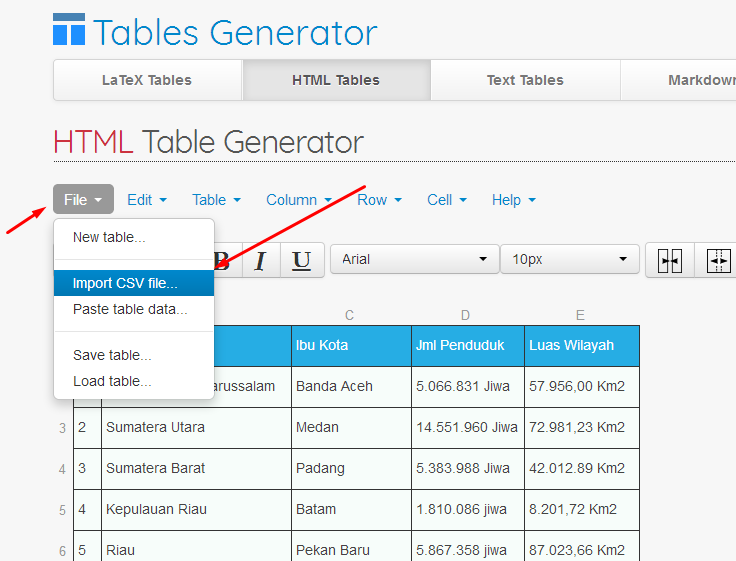
Task: Click the split cells toolbar icon
Action: (x=718, y=261)
